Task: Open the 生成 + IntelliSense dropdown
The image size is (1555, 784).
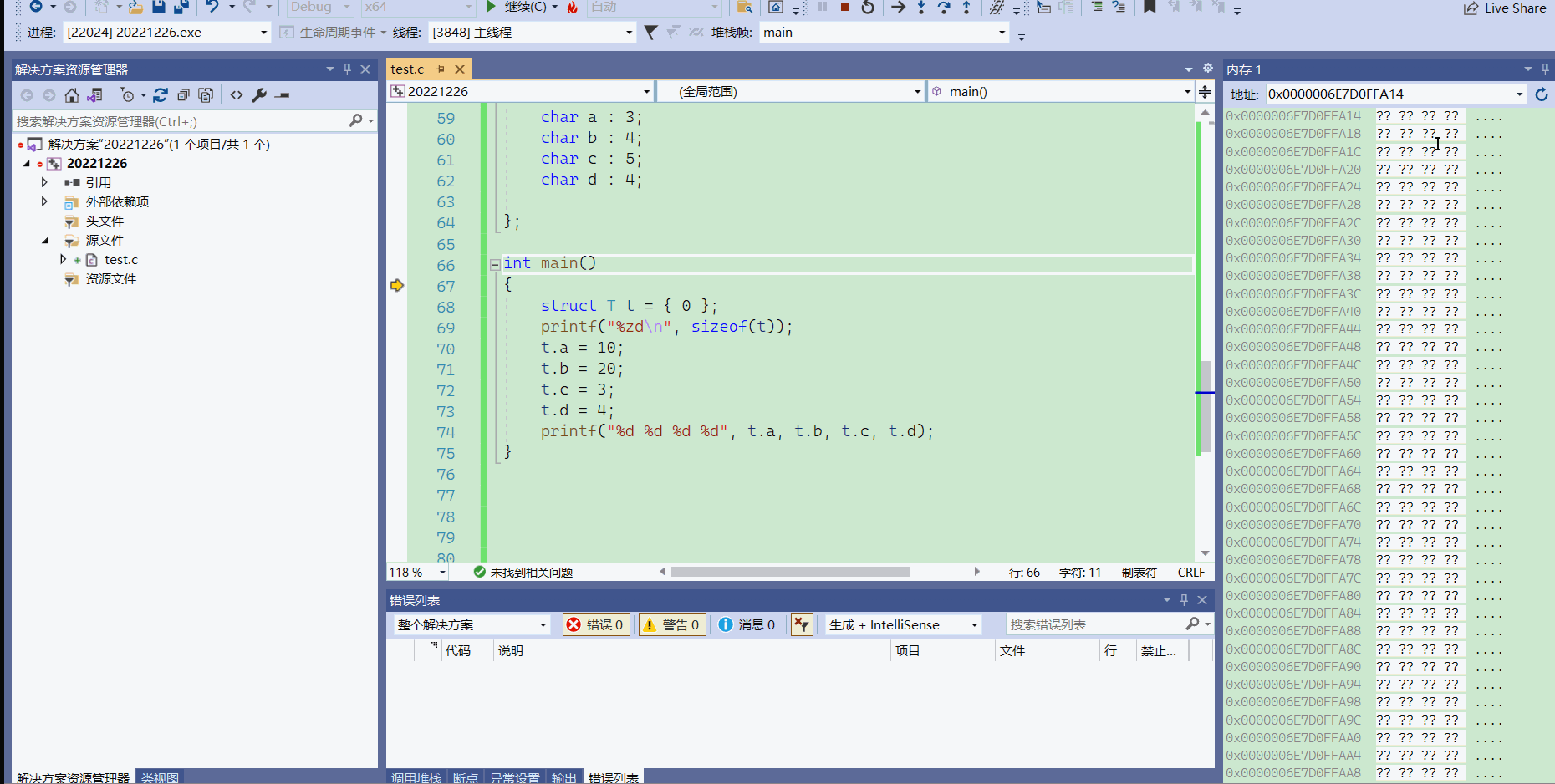Action: (x=903, y=625)
